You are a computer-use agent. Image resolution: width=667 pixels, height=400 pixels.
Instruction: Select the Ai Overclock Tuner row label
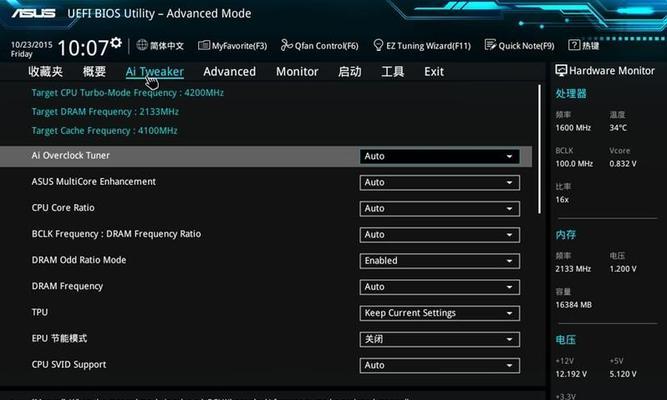71,156
